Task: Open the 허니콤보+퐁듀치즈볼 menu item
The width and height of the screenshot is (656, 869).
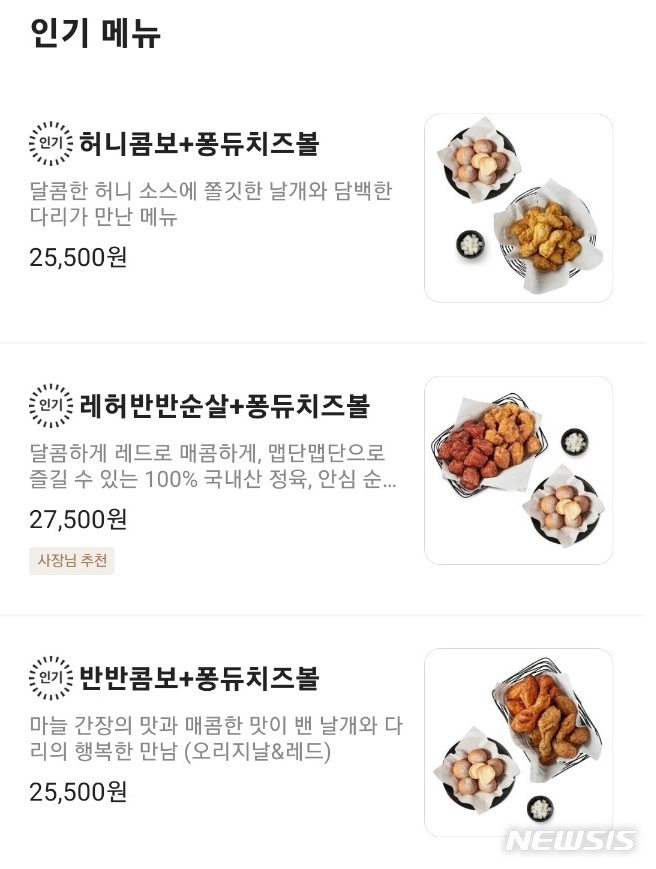Action: (x=198, y=143)
